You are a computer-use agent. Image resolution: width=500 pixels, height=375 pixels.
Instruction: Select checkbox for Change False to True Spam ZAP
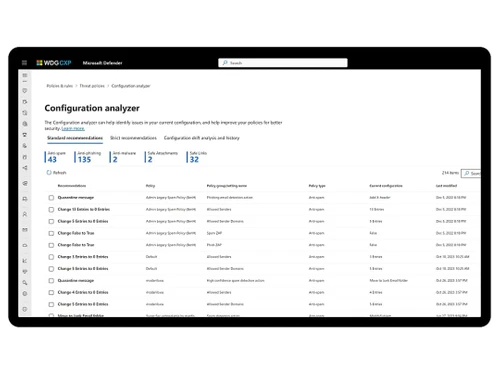(x=51, y=233)
